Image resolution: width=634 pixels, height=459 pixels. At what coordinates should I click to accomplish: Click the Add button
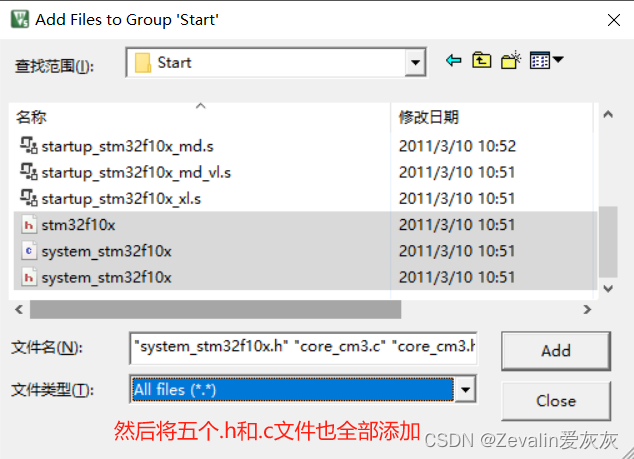556,351
